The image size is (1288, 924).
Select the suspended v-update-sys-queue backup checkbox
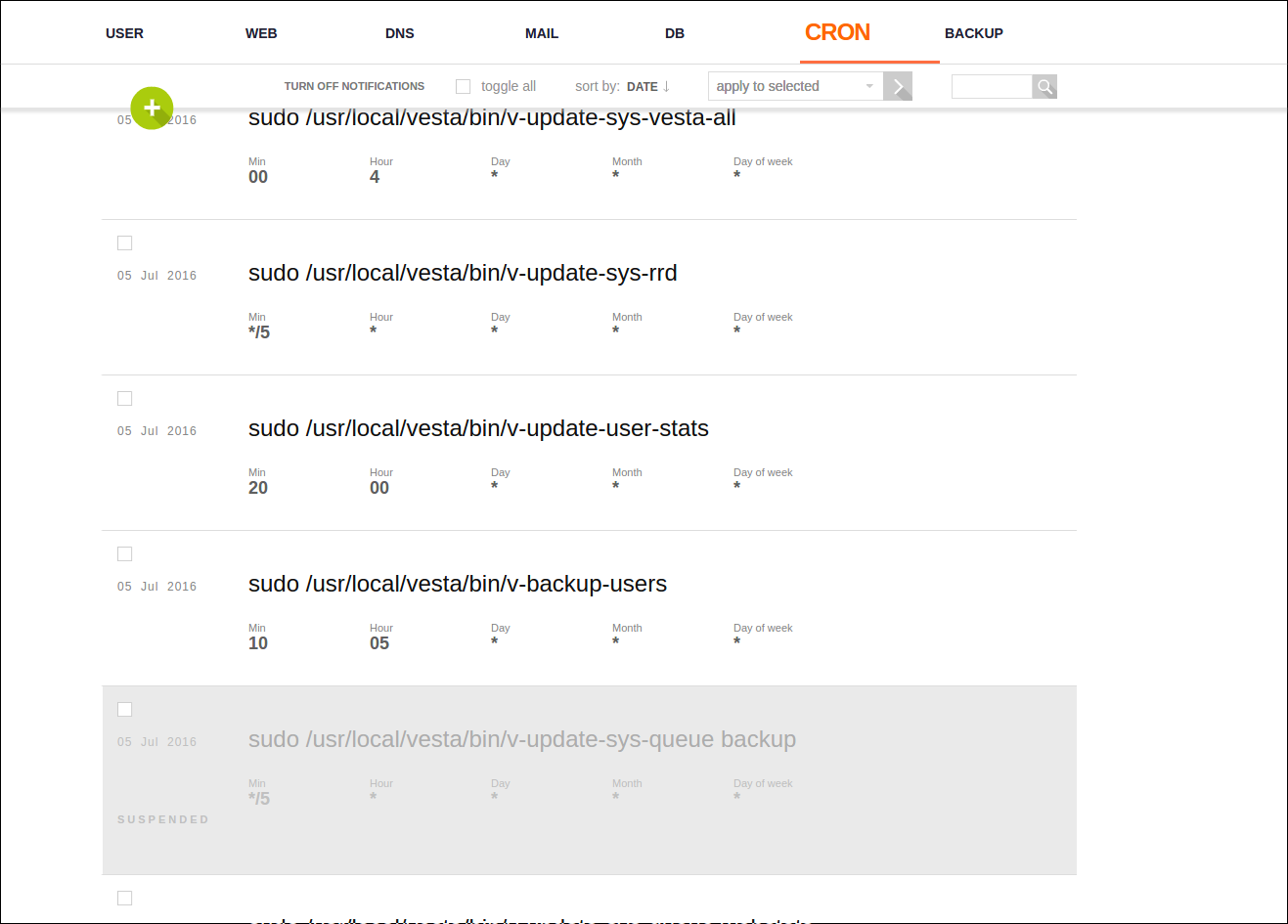(x=124, y=709)
